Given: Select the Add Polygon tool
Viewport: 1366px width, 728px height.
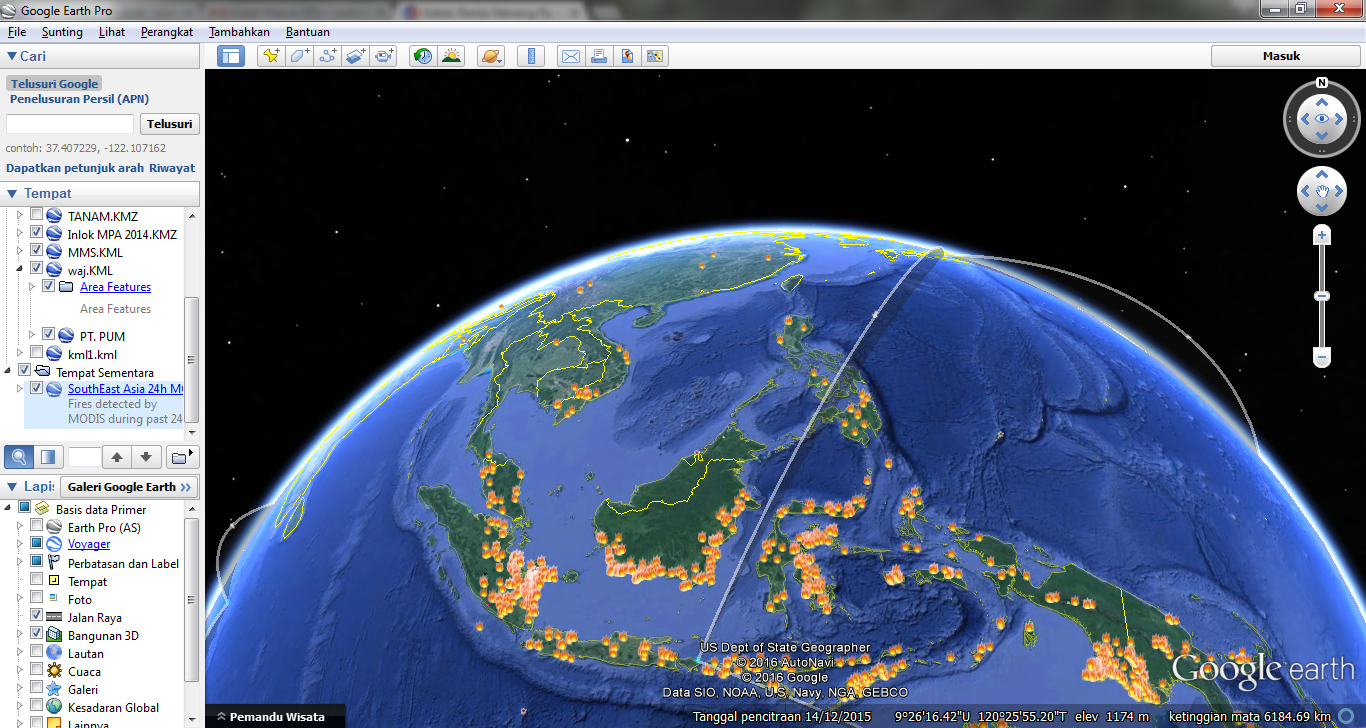Looking at the screenshot, I should pos(299,56).
